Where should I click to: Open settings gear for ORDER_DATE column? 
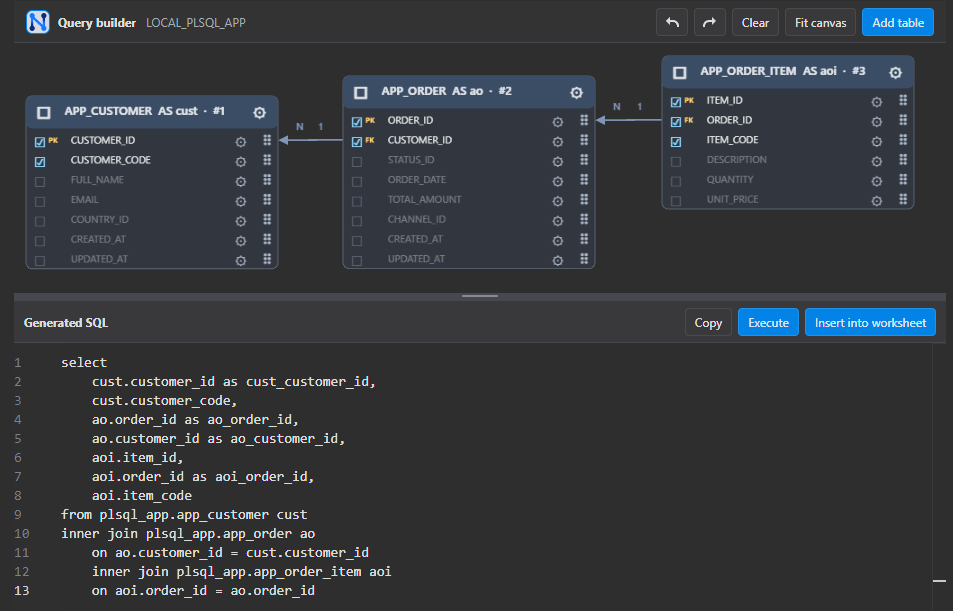[x=557, y=181]
